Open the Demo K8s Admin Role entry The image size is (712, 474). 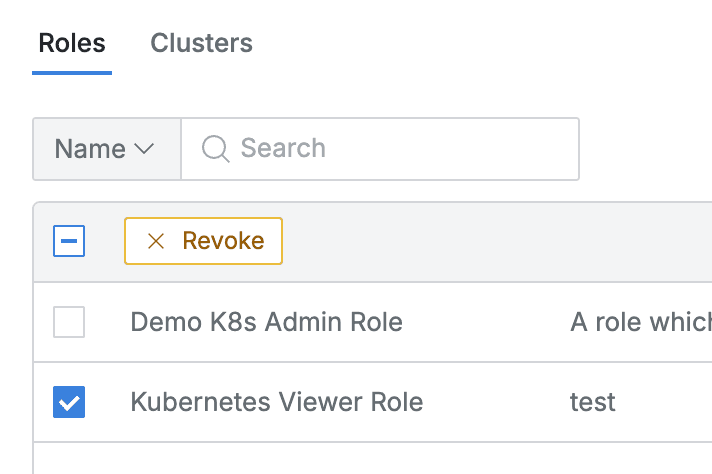coord(266,322)
